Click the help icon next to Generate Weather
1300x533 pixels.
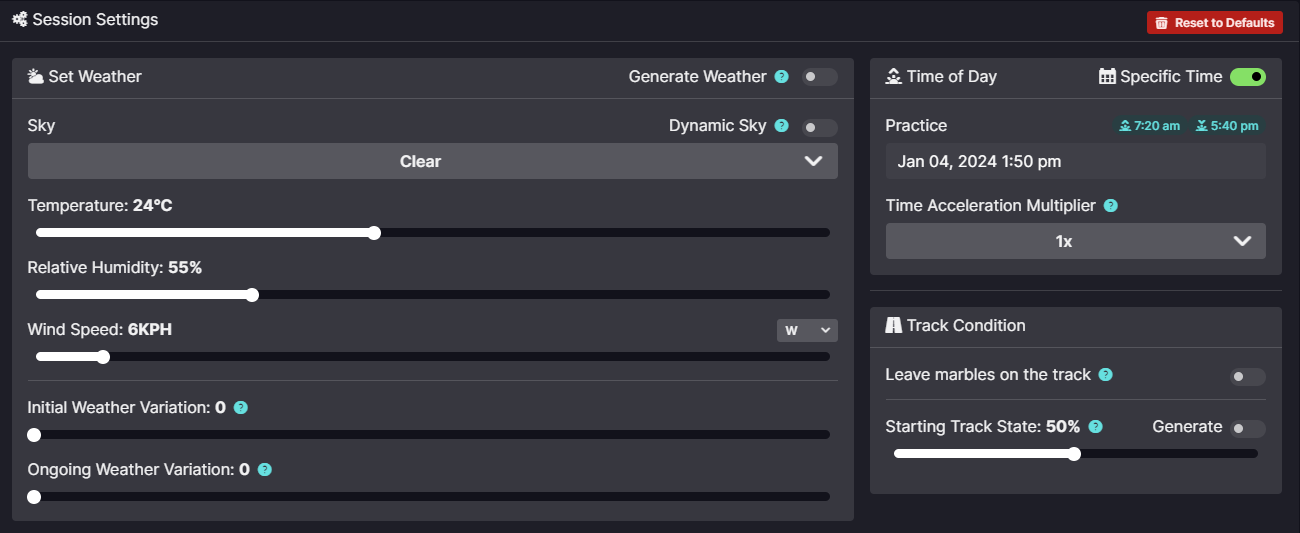[782, 77]
